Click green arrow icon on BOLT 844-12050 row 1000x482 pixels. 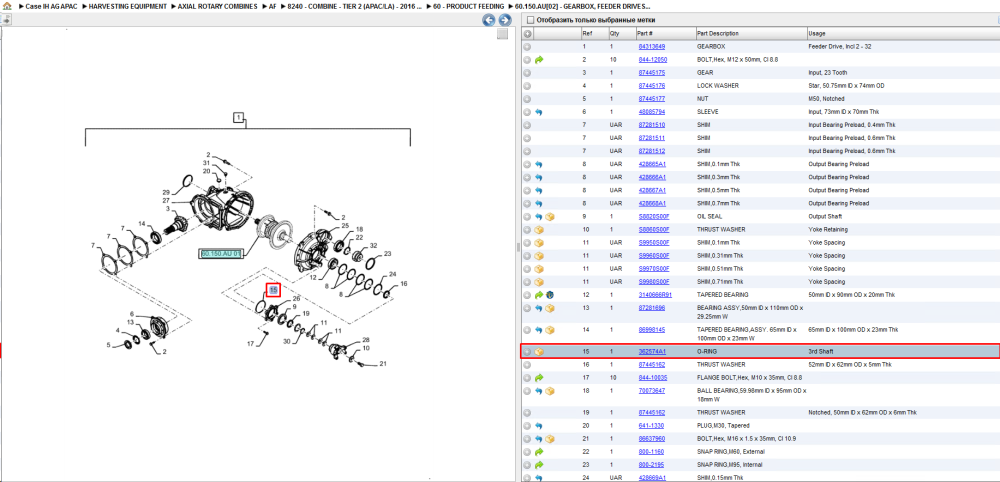pos(539,59)
